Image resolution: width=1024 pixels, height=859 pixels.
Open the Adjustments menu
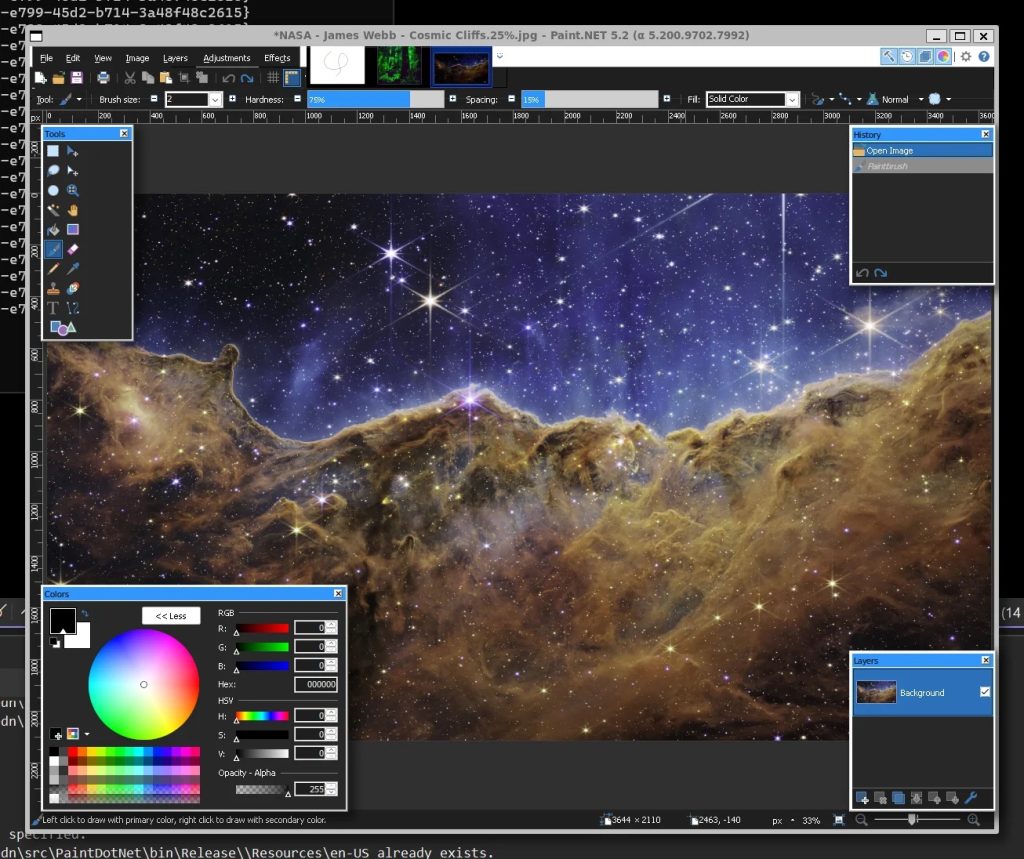227,58
